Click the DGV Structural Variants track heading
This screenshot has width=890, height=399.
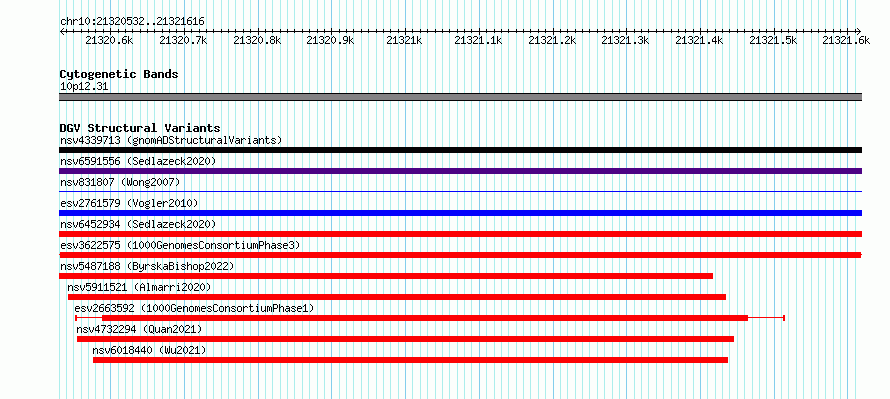[x=140, y=128]
